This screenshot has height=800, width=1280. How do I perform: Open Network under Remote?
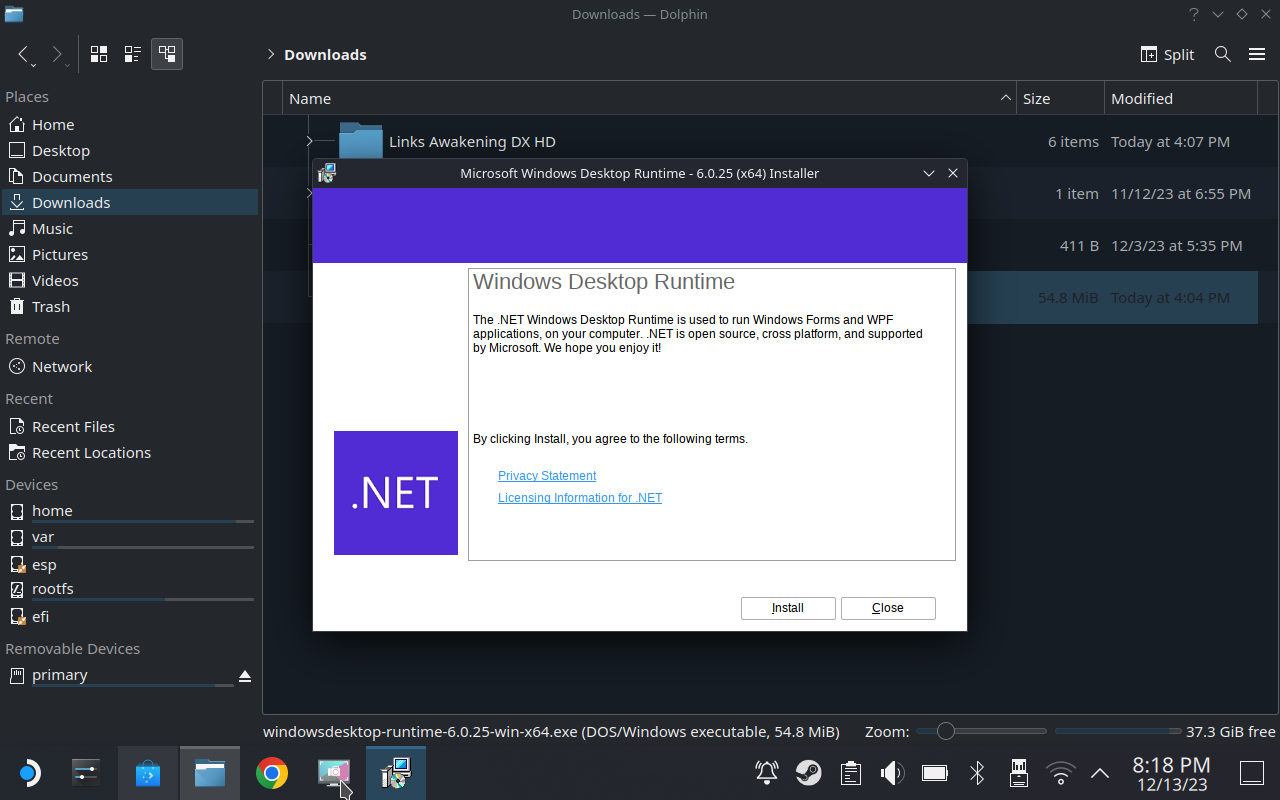[130, 367]
